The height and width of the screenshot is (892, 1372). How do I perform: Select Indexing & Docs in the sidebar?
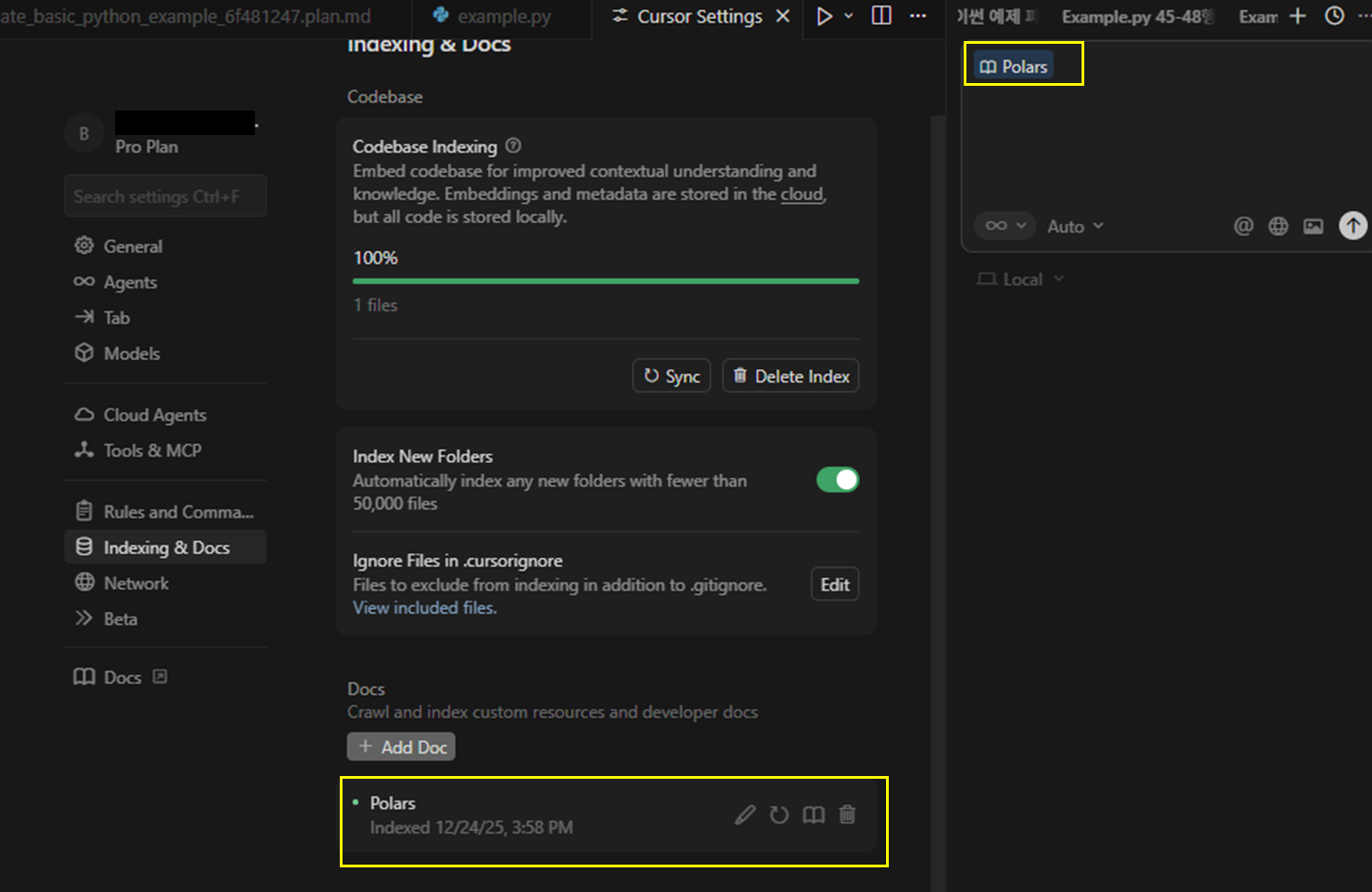(165, 547)
